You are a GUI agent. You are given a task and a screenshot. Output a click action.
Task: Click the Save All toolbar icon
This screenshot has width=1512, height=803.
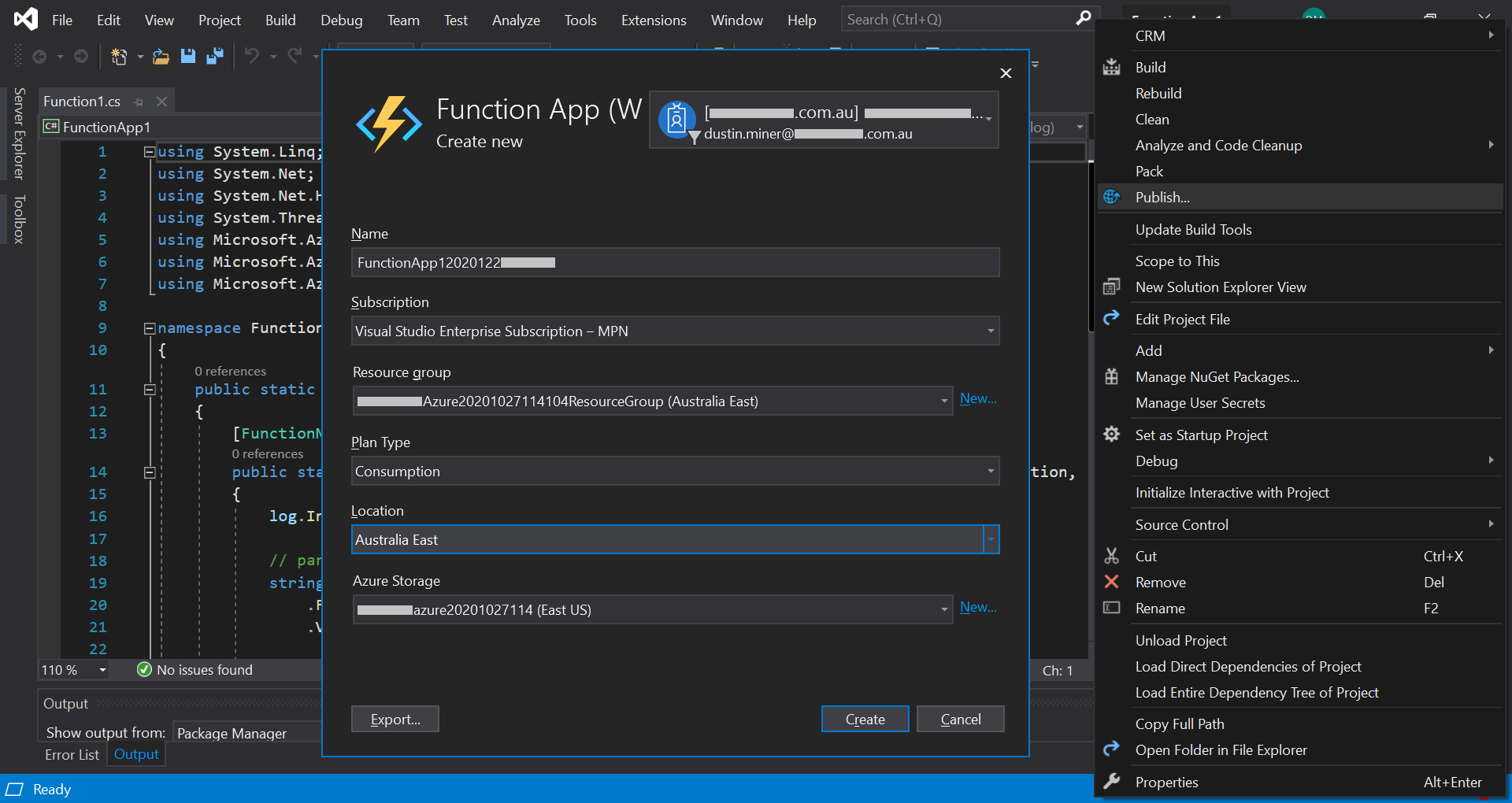coord(214,57)
